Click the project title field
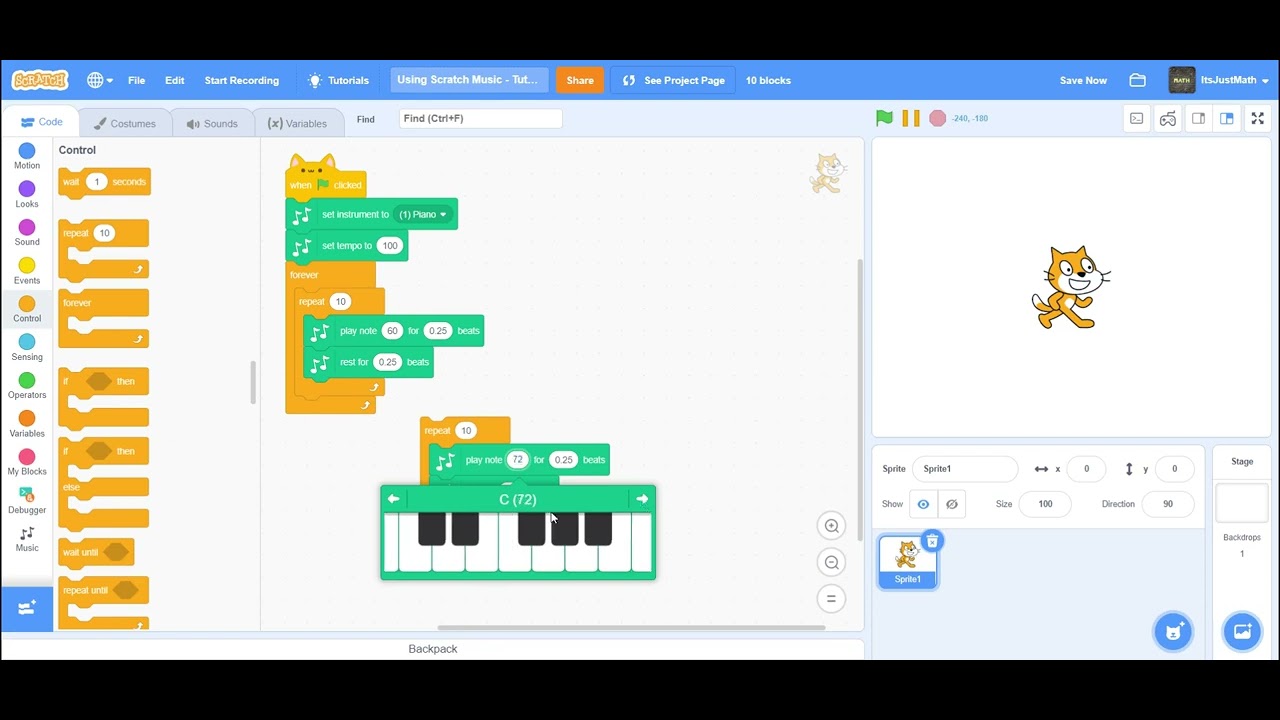The width and height of the screenshot is (1280, 720). click(x=469, y=80)
